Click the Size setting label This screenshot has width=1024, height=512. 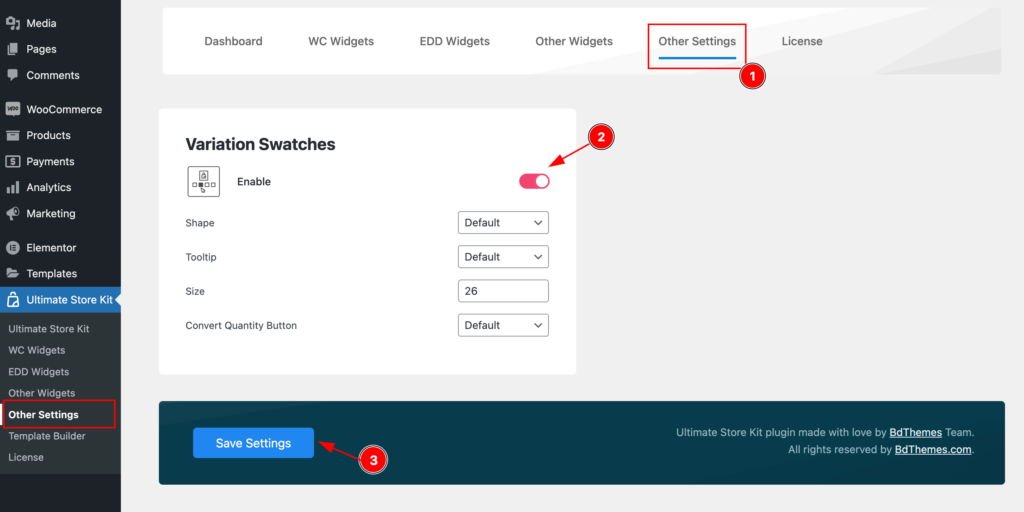(195, 291)
